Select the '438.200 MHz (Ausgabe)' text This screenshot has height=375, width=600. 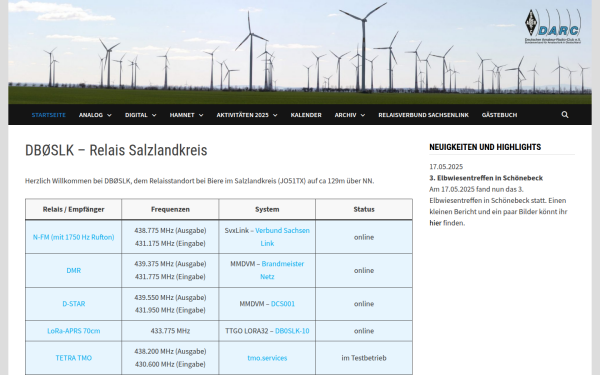click(x=170, y=351)
